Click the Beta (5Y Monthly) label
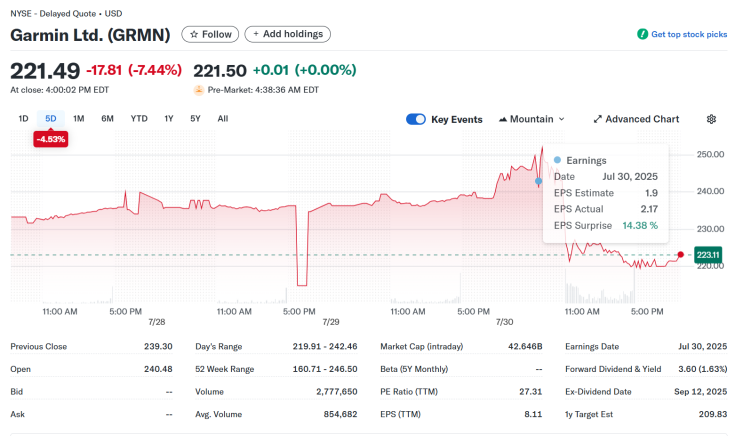Viewport: 743px width, 436px height. [414, 369]
